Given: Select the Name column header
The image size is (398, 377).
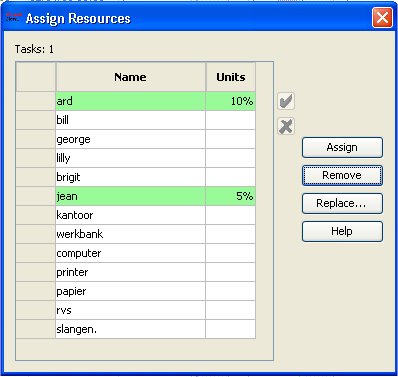Looking at the screenshot, I should click(131, 77).
